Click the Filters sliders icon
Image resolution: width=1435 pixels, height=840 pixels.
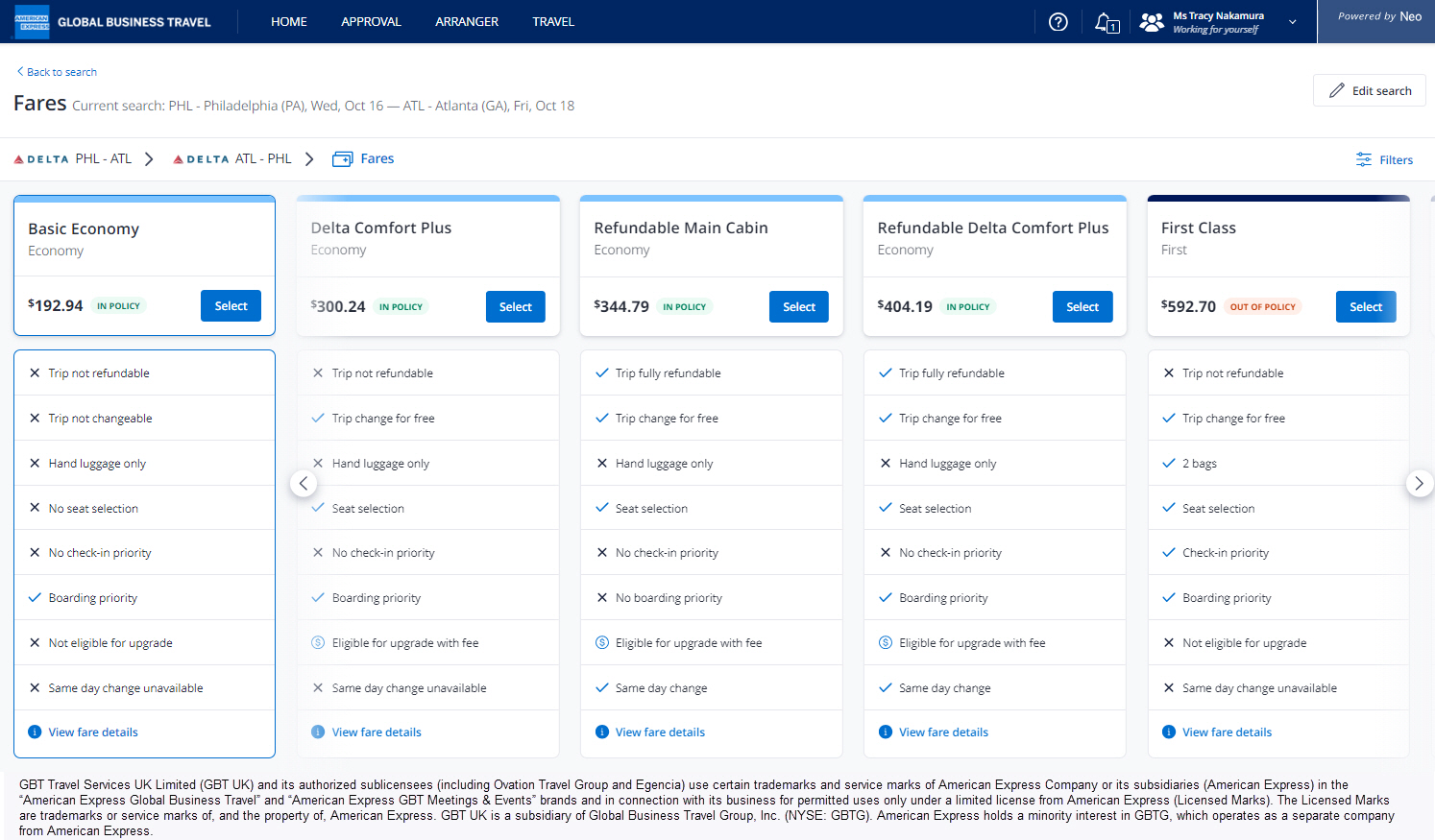point(1364,159)
